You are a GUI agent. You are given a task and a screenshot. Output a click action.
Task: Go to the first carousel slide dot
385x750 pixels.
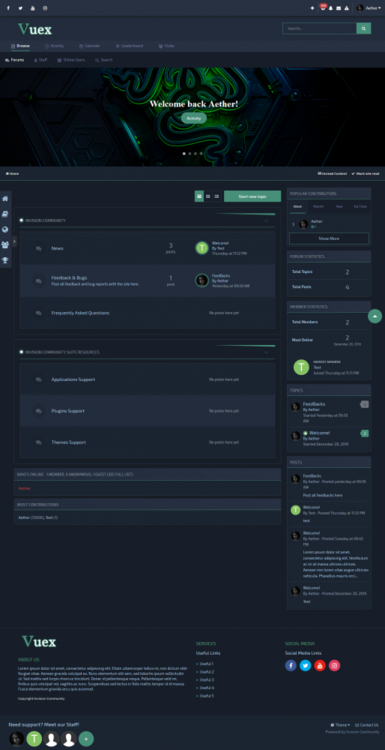(x=184, y=154)
